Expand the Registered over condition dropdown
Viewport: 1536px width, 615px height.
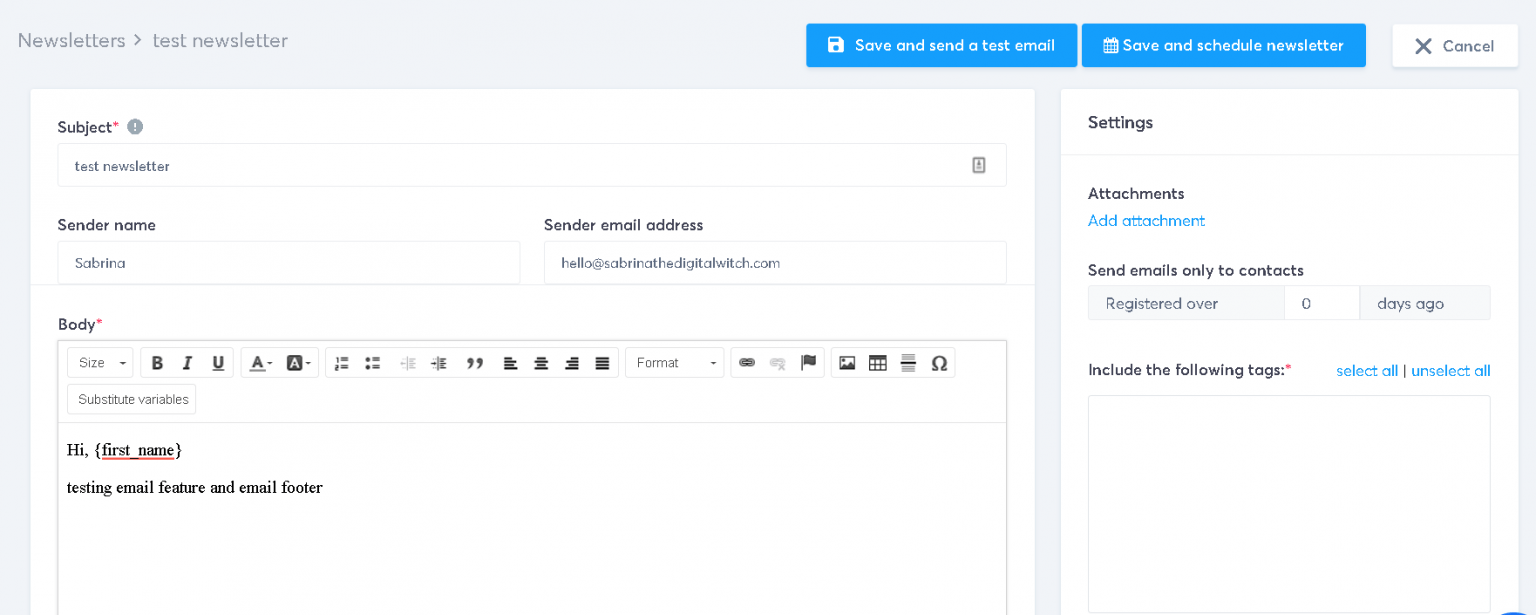1186,302
